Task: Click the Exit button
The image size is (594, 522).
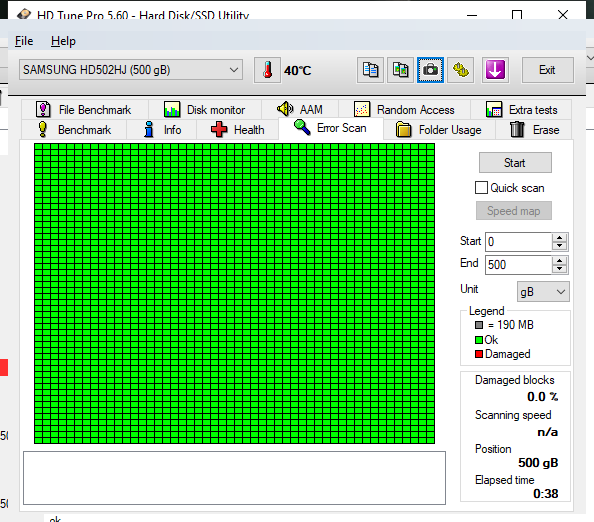Action: pyautogui.click(x=547, y=70)
